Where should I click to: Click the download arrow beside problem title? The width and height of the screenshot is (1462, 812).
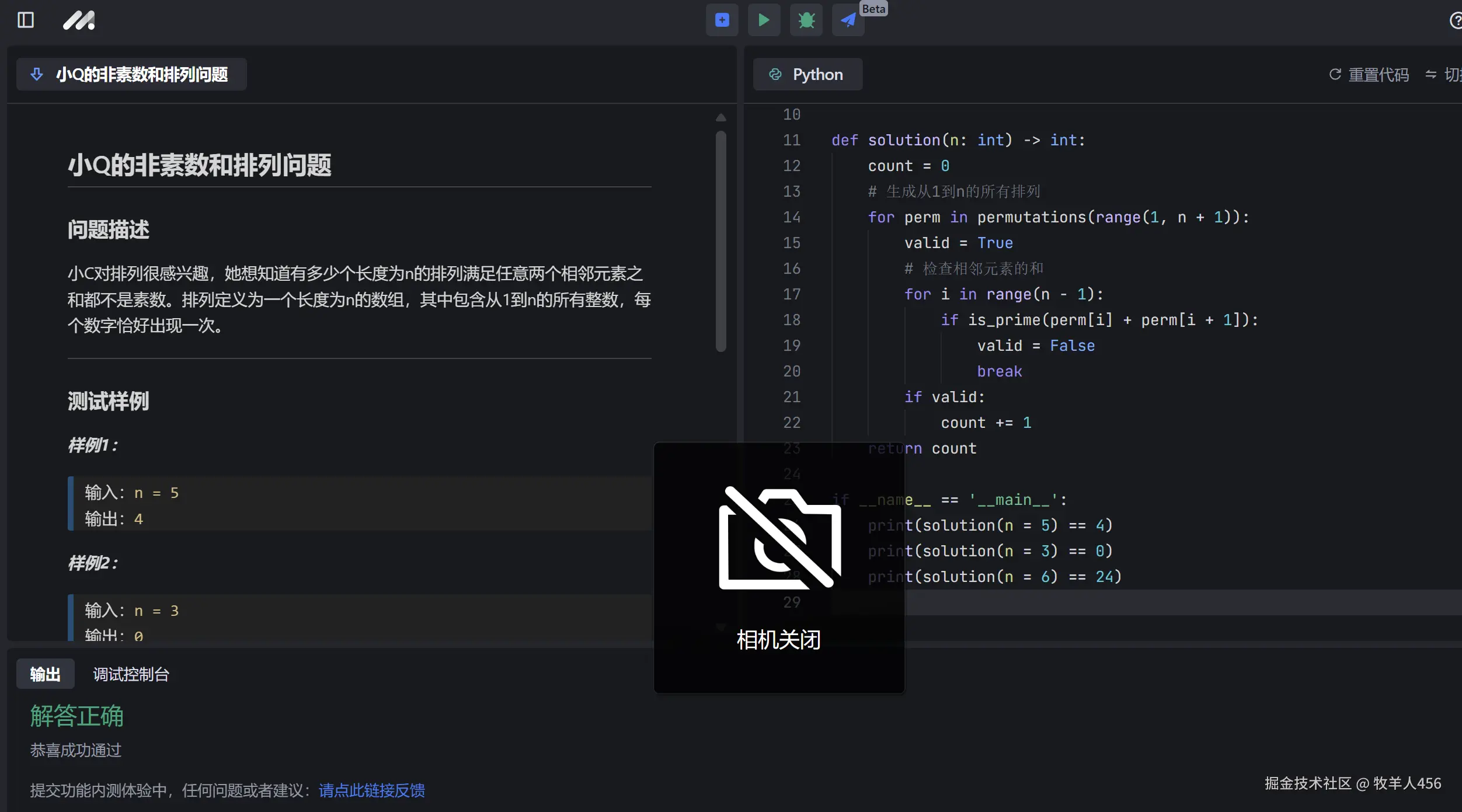[37, 75]
